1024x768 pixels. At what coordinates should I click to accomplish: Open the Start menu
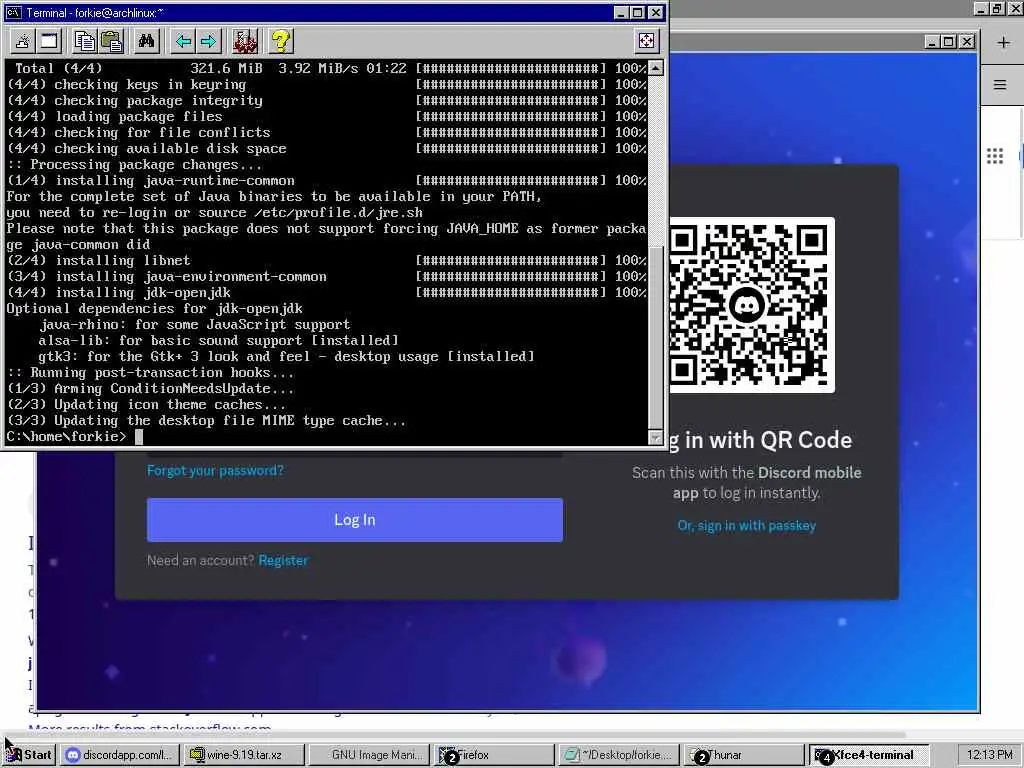coord(29,755)
